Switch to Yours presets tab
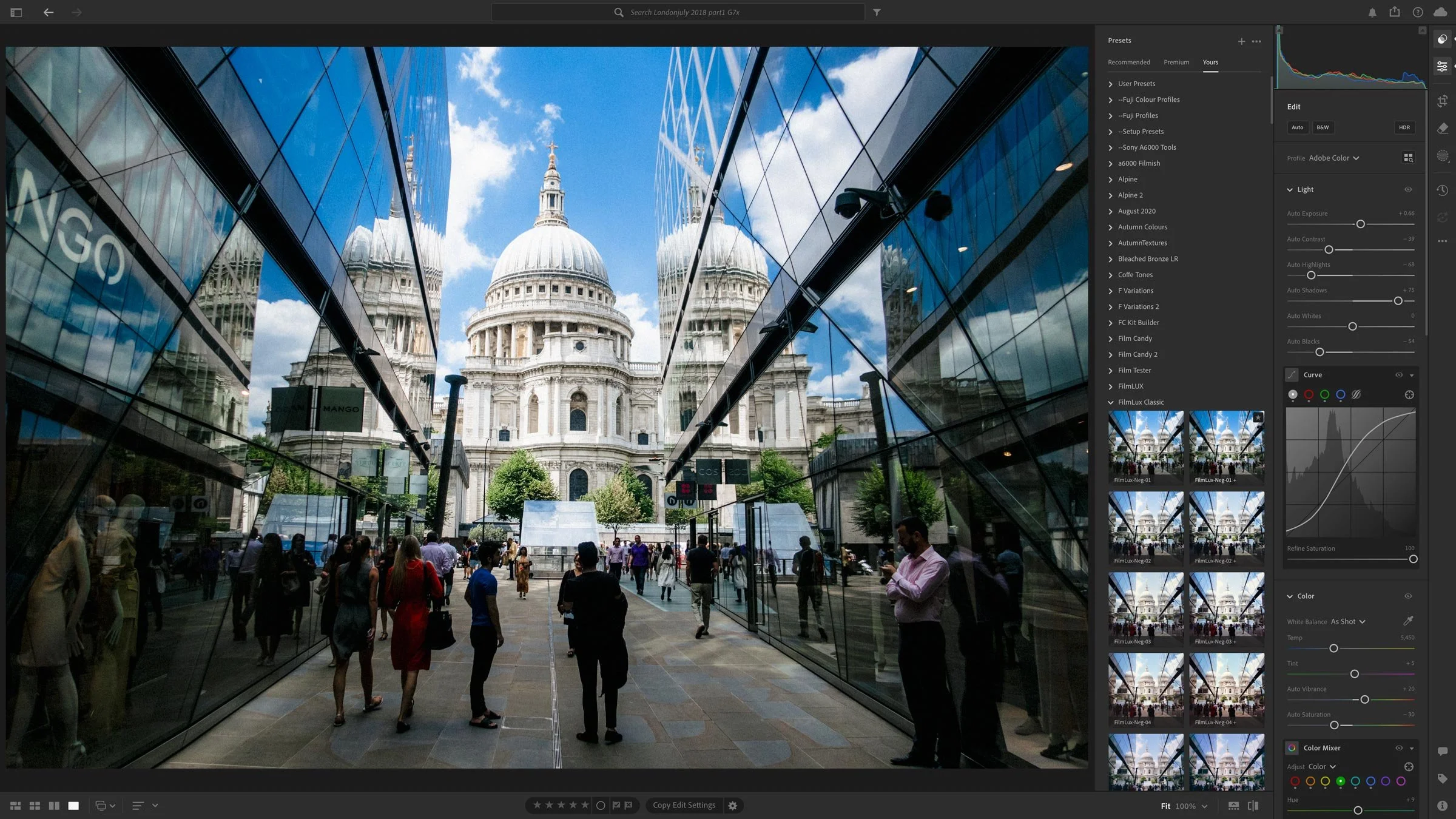1456x819 pixels. (1210, 62)
